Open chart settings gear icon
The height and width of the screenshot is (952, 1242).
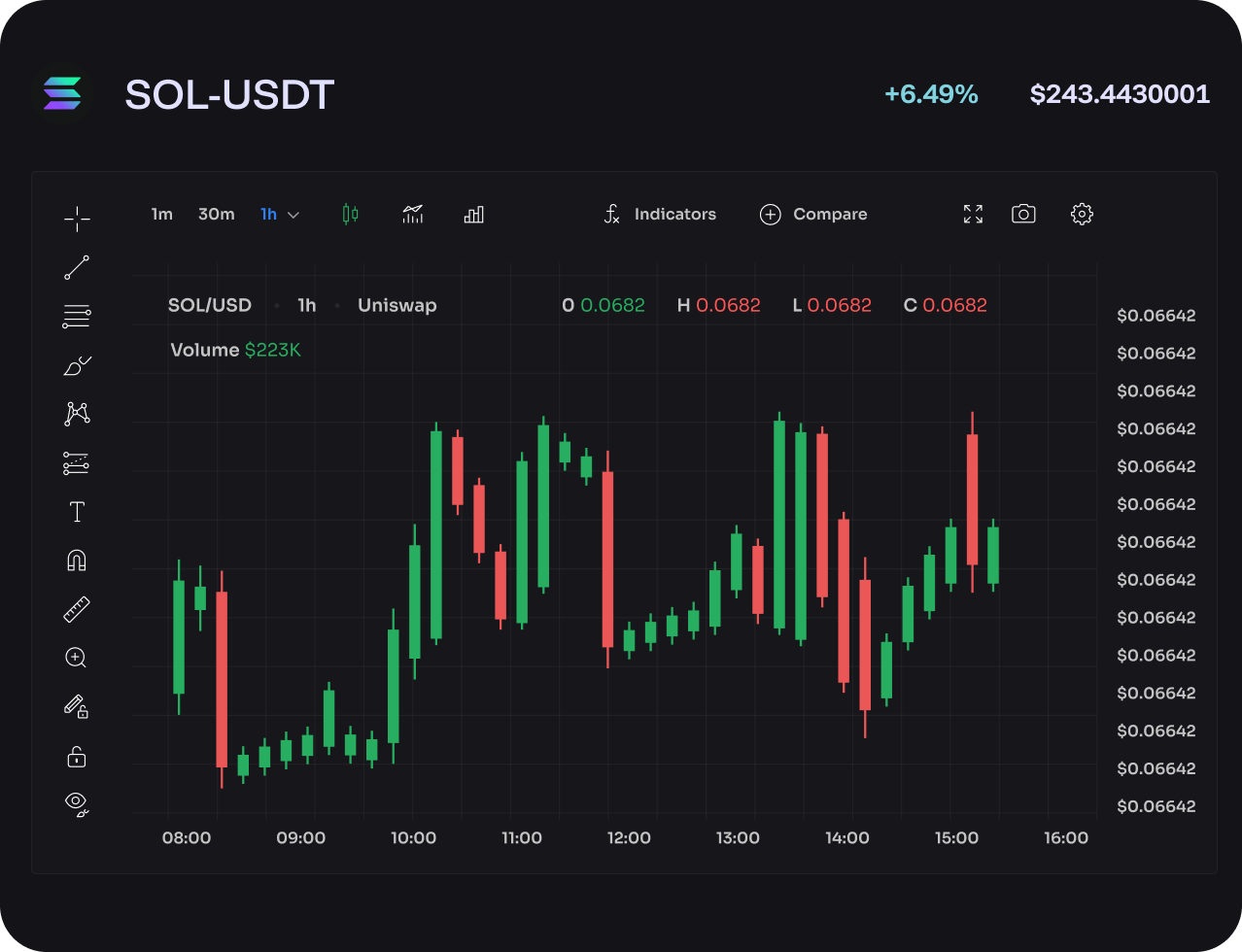tap(1082, 214)
